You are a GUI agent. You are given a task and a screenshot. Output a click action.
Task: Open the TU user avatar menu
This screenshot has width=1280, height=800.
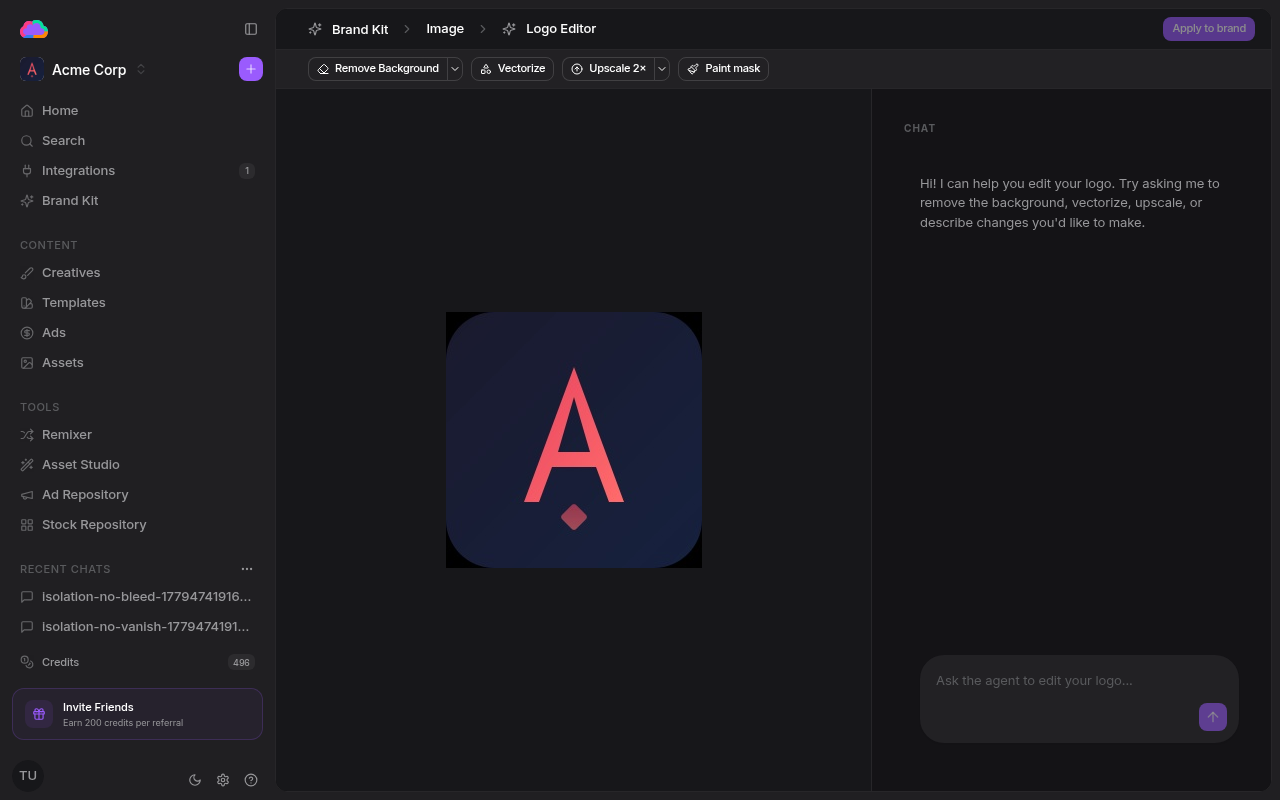pos(28,776)
